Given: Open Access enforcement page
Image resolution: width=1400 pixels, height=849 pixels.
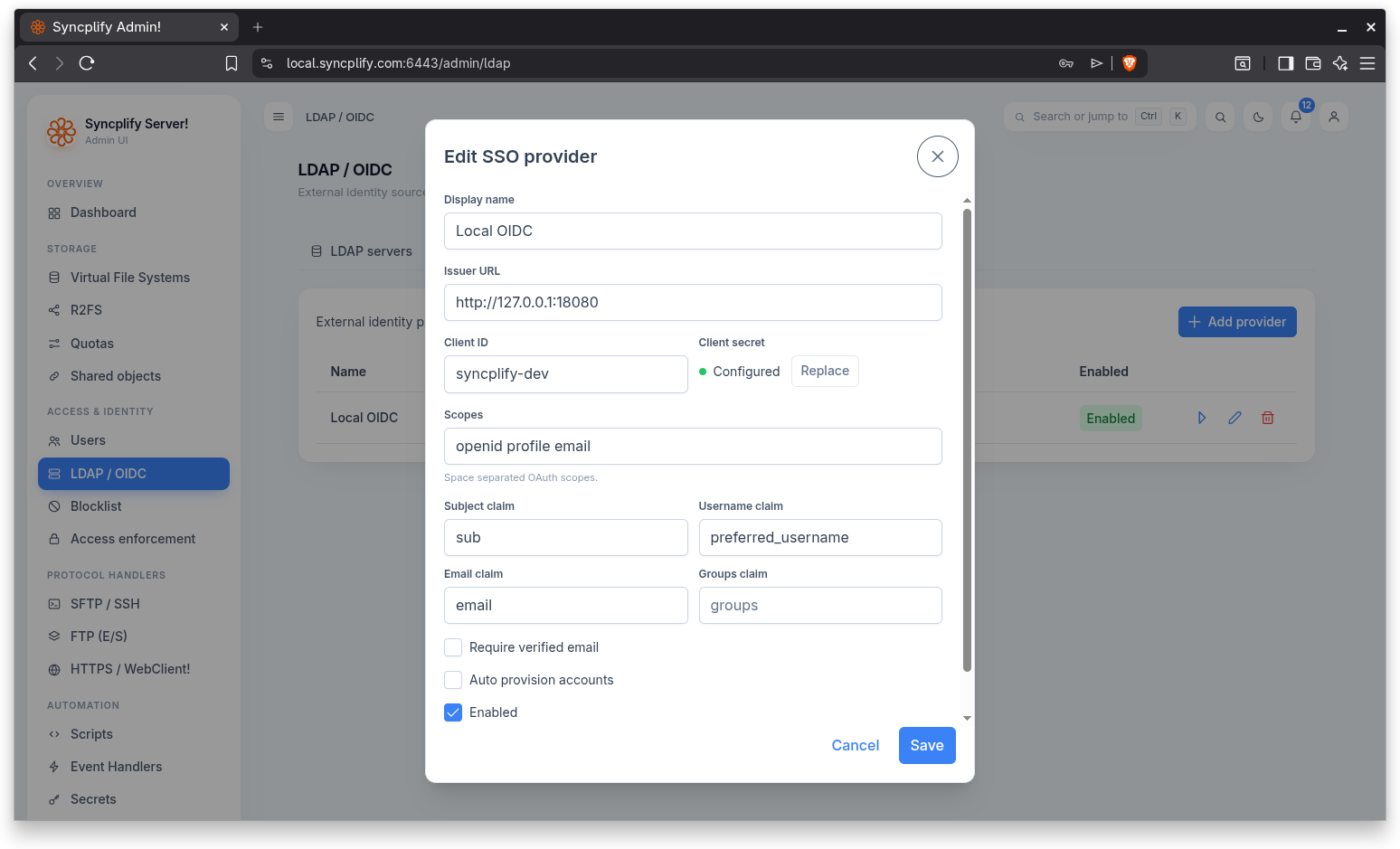Looking at the screenshot, I should pos(134,539).
